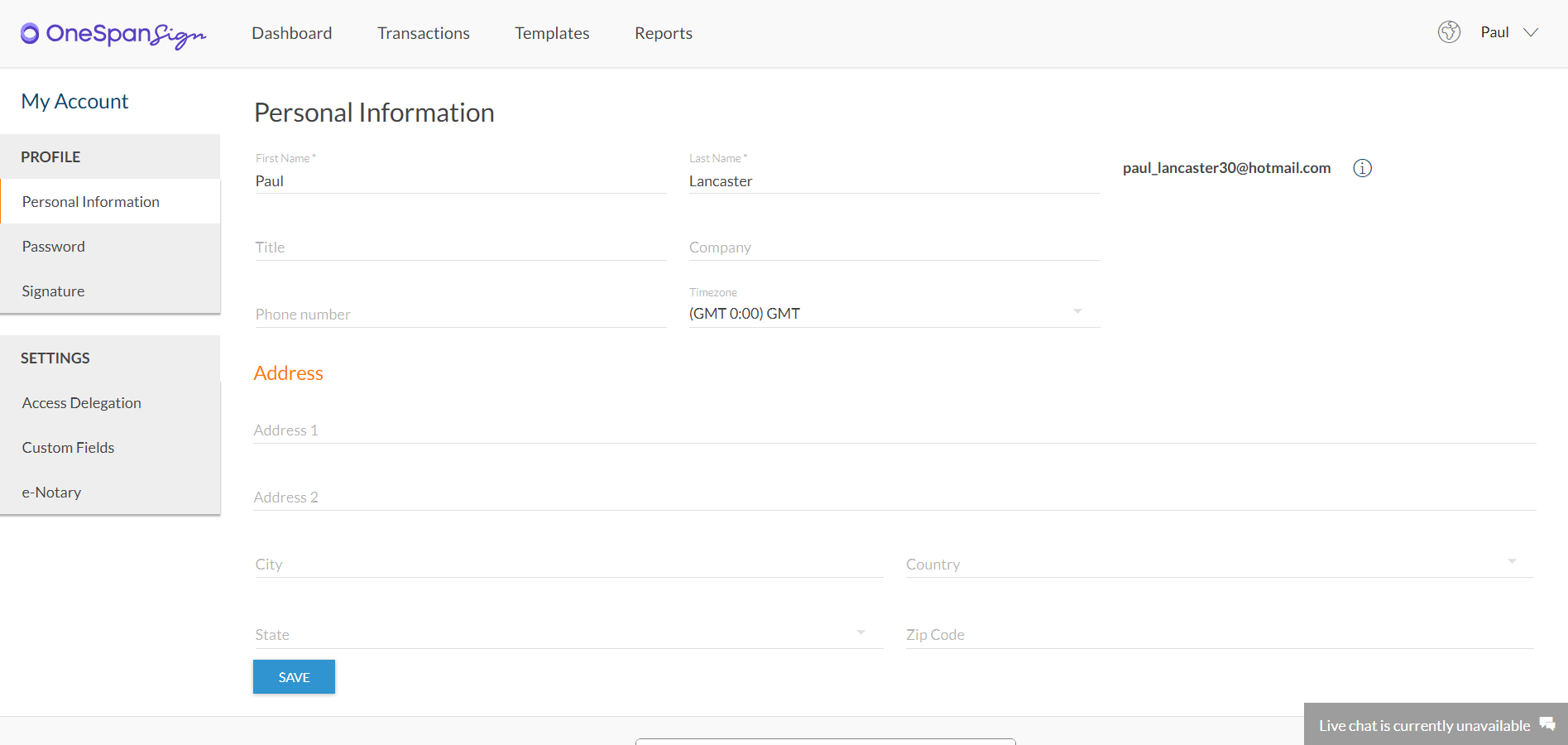Open the Timezone dropdown
1568x745 pixels.
pos(894,313)
